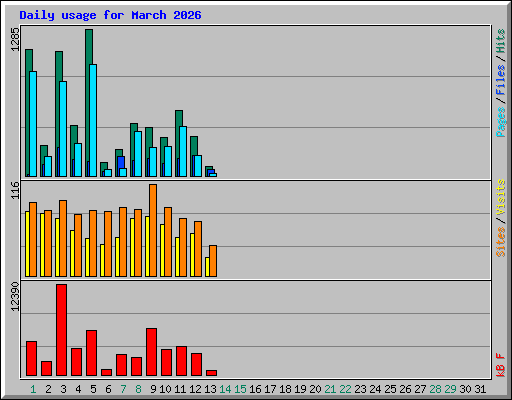The width and height of the screenshot is (512, 400).
Task: Click day label 24 on the x-axis
Action: [x=375, y=389]
